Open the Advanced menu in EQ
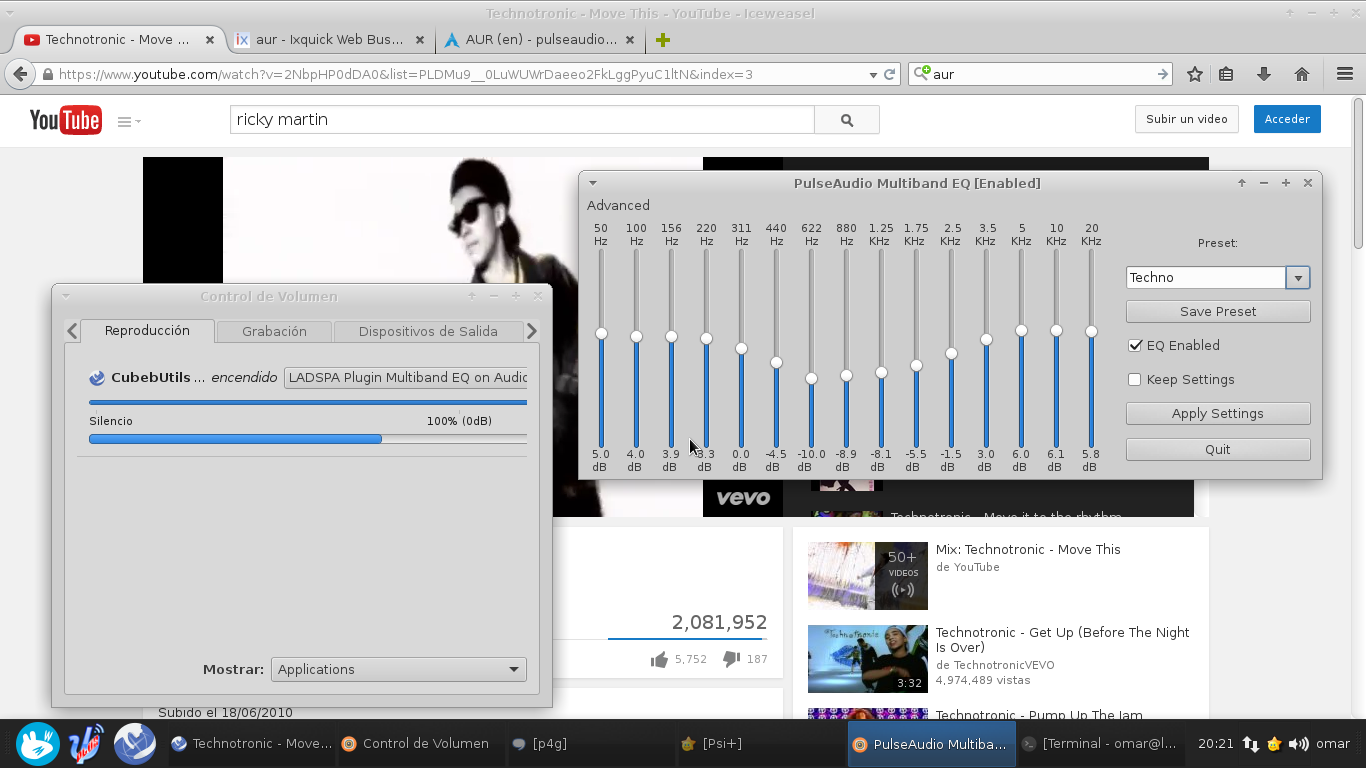The image size is (1366, 768). point(618,205)
